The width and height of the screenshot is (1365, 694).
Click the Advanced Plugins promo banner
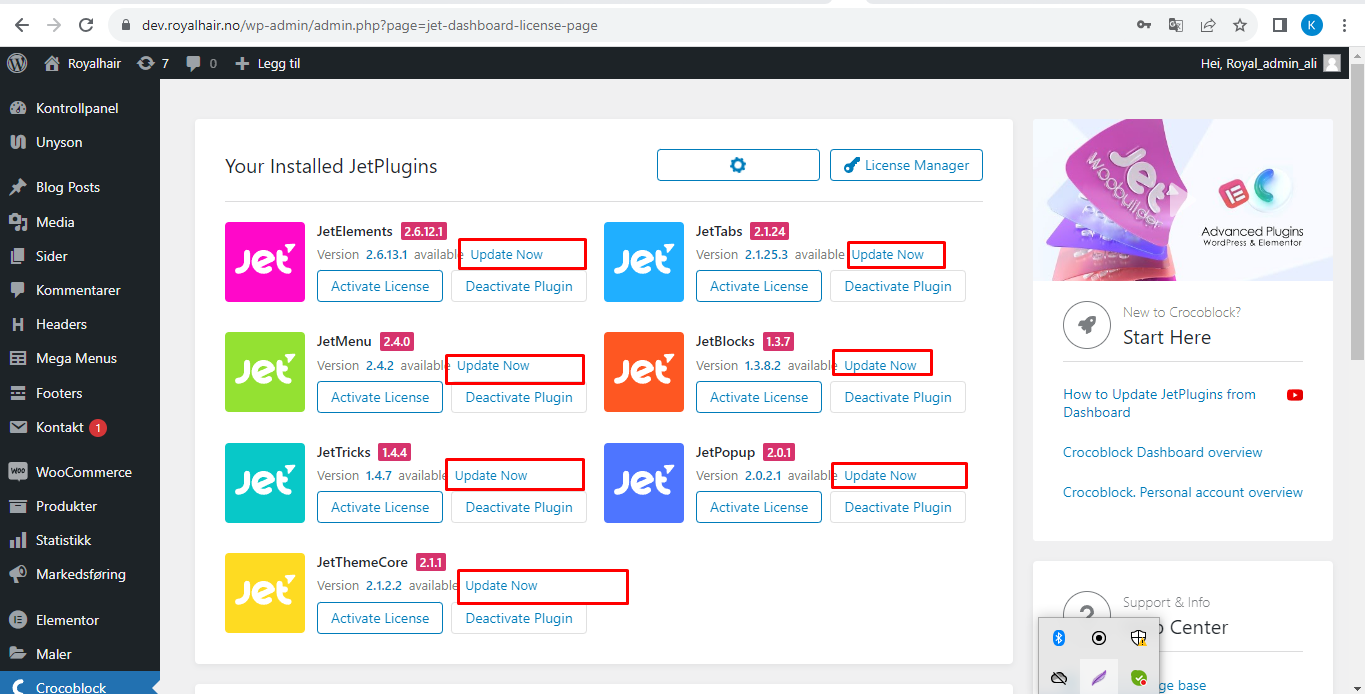tap(1183, 200)
